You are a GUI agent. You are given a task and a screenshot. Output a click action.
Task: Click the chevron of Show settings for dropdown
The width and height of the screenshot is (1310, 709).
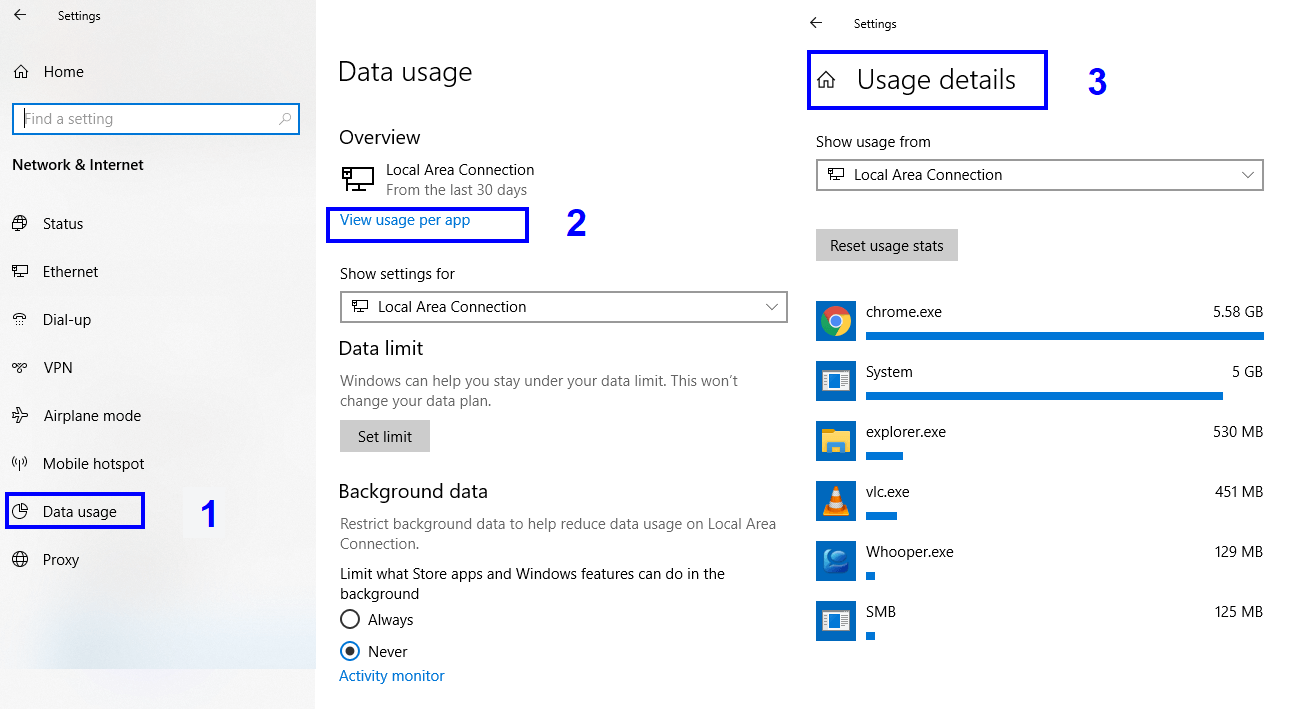pyautogui.click(x=772, y=307)
